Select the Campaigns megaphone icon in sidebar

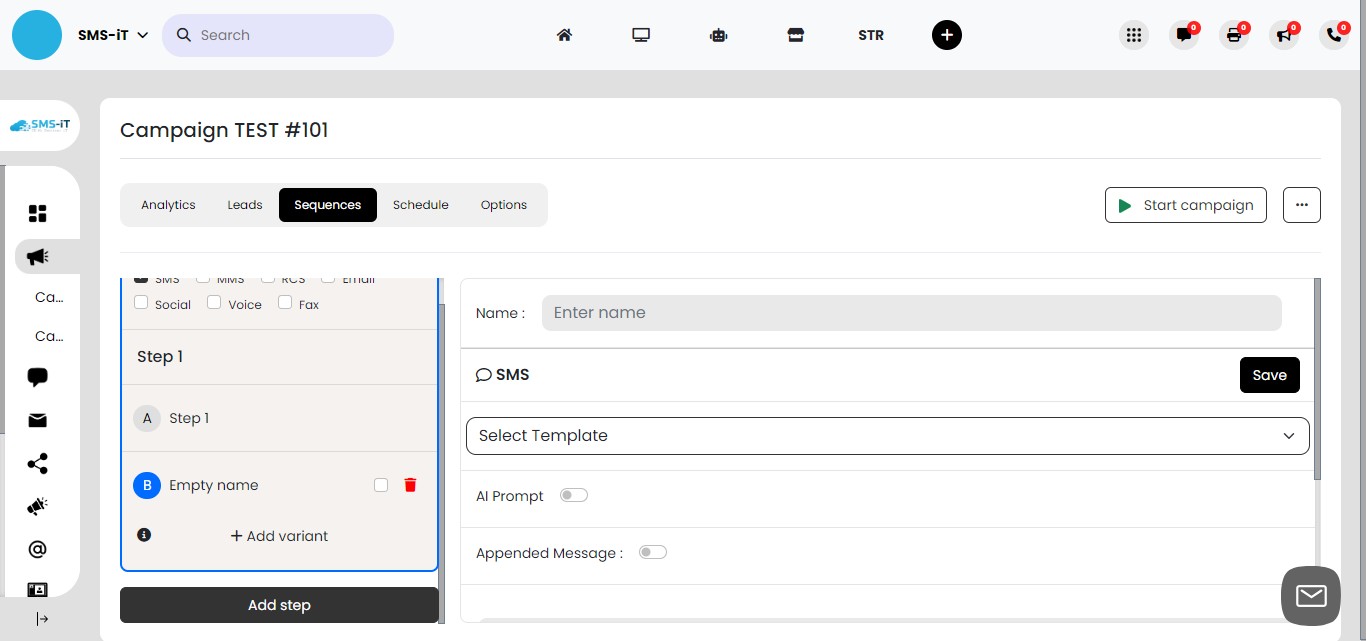point(37,256)
